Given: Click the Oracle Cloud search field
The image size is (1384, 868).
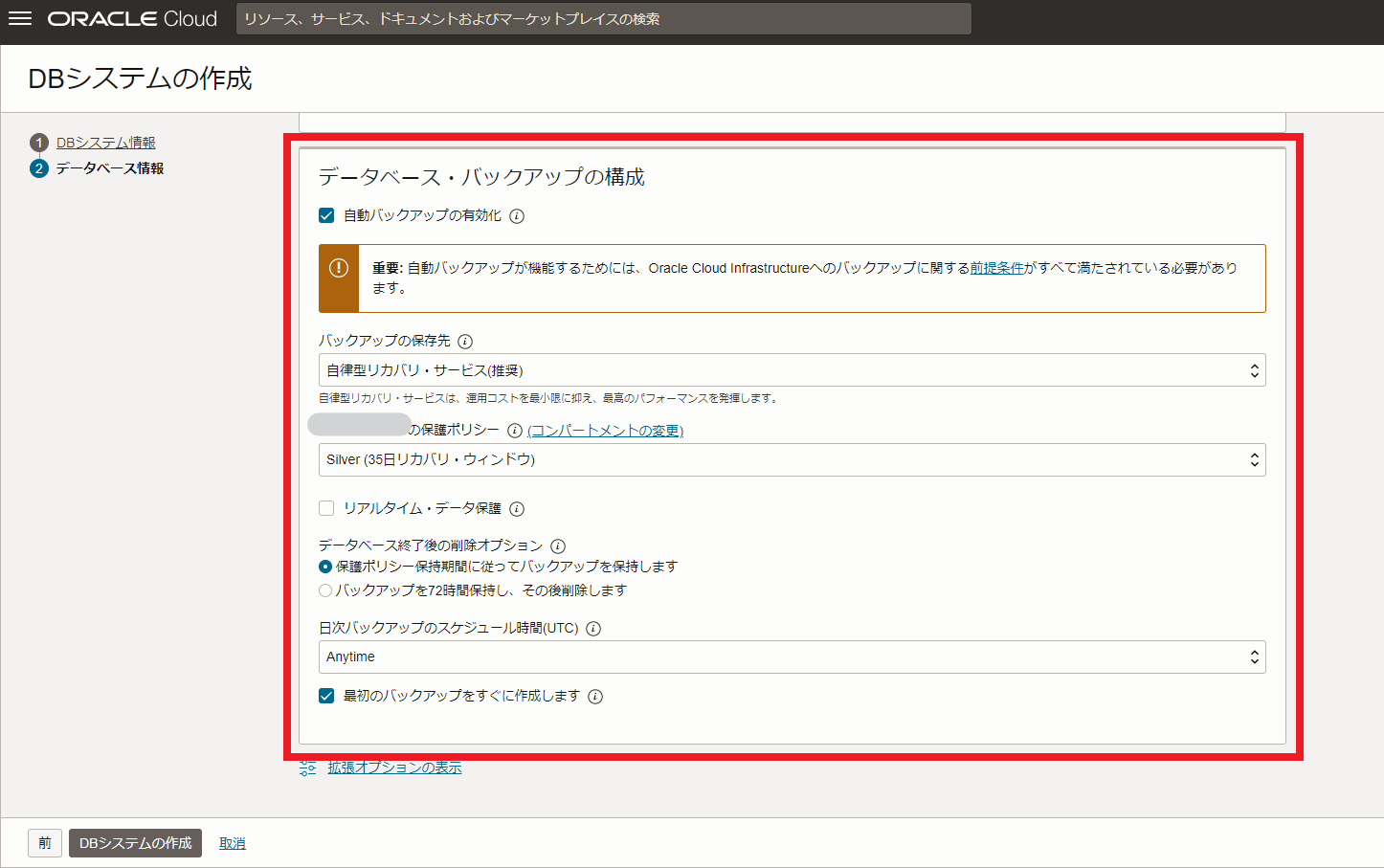Looking at the screenshot, I should point(603,19).
